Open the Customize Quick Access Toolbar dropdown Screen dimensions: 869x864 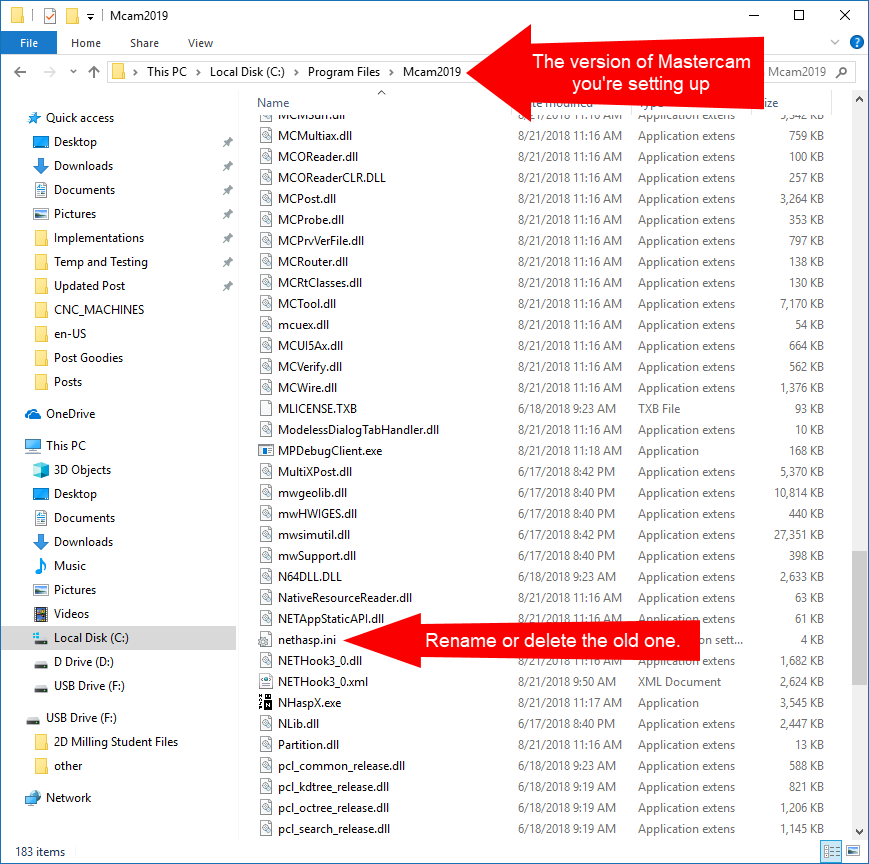click(90, 16)
